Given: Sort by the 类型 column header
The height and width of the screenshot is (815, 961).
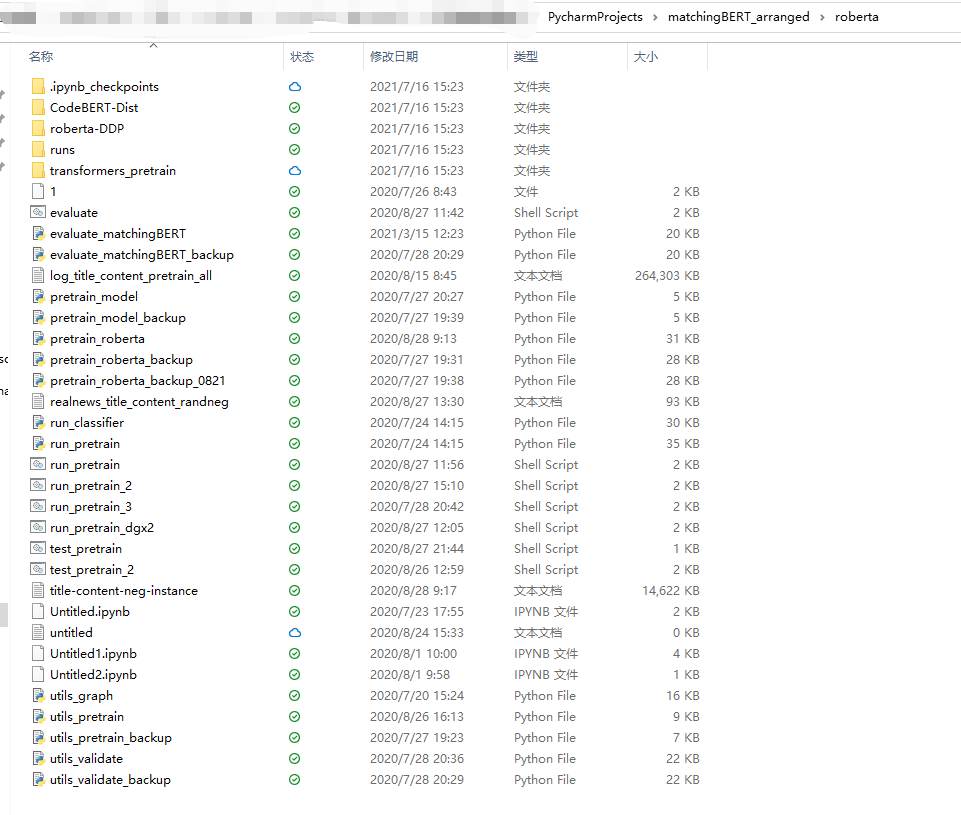Looking at the screenshot, I should 526,57.
